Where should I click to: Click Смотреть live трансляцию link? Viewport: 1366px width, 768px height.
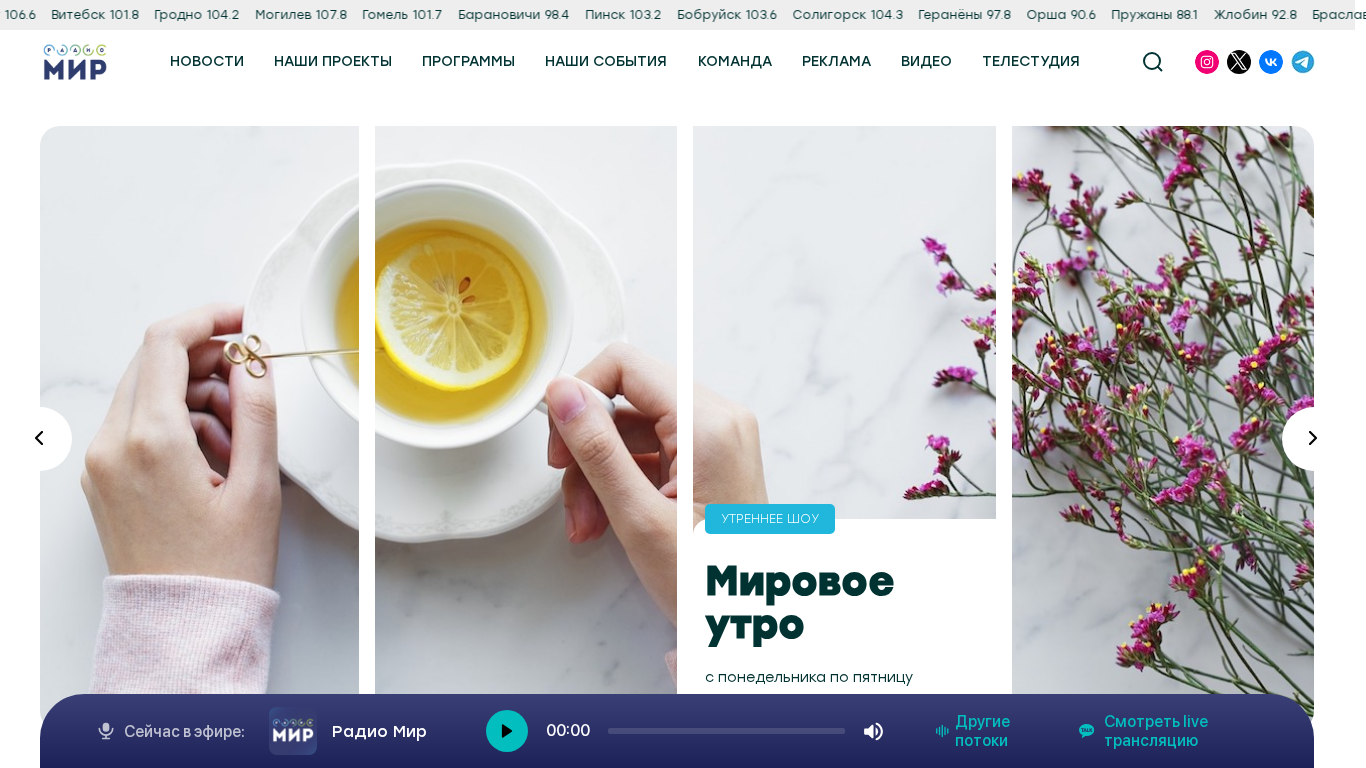1143,731
